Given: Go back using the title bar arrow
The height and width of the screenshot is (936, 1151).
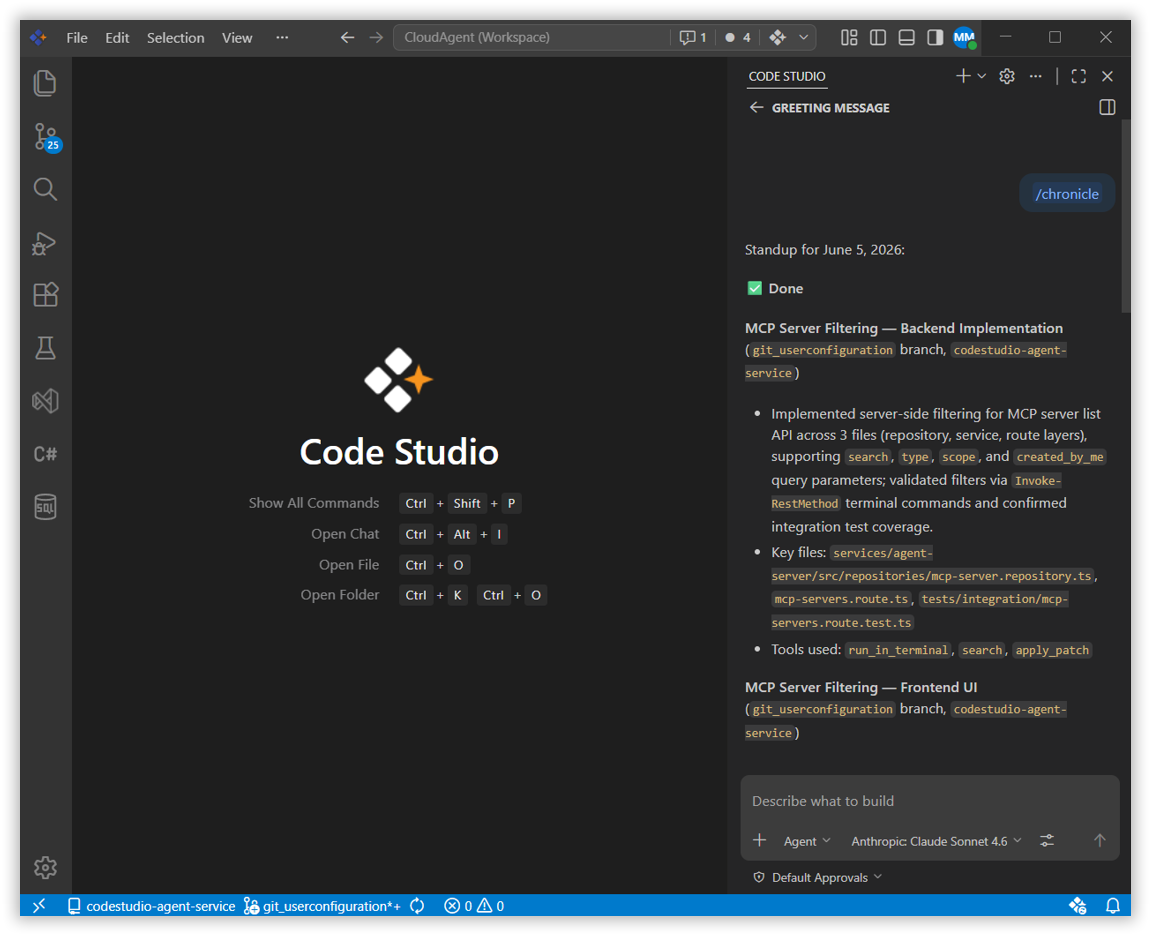Looking at the screenshot, I should [347, 37].
